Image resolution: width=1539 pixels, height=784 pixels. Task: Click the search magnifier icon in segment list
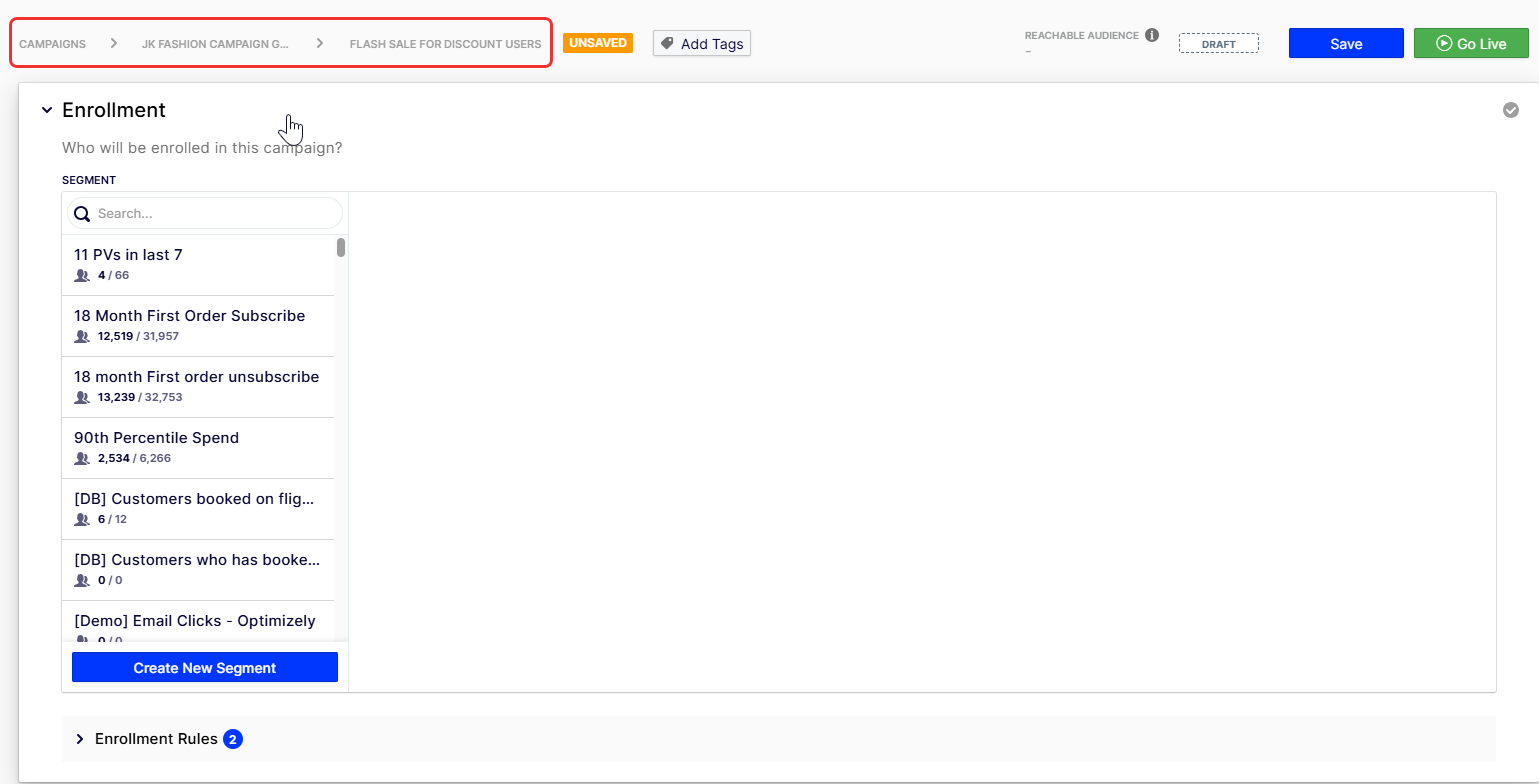point(82,214)
